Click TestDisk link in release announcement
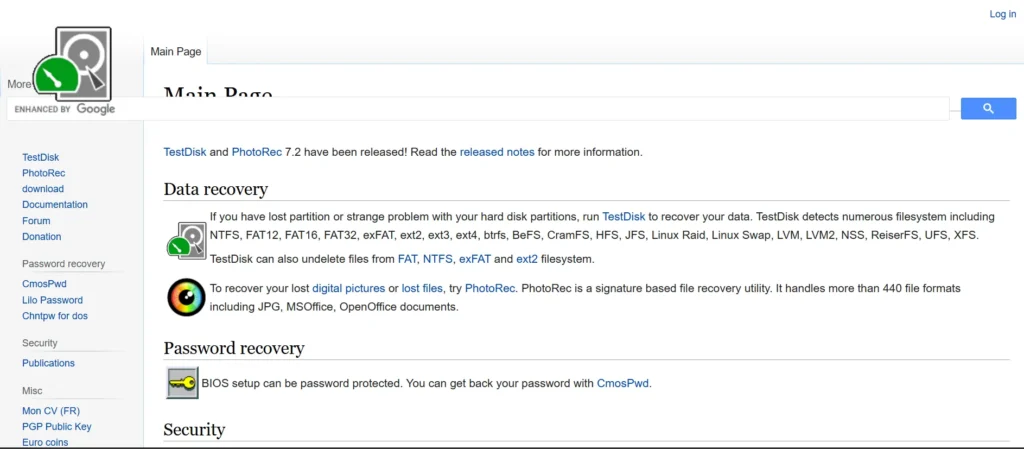The height and width of the screenshot is (449, 1024). tap(185, 152)
